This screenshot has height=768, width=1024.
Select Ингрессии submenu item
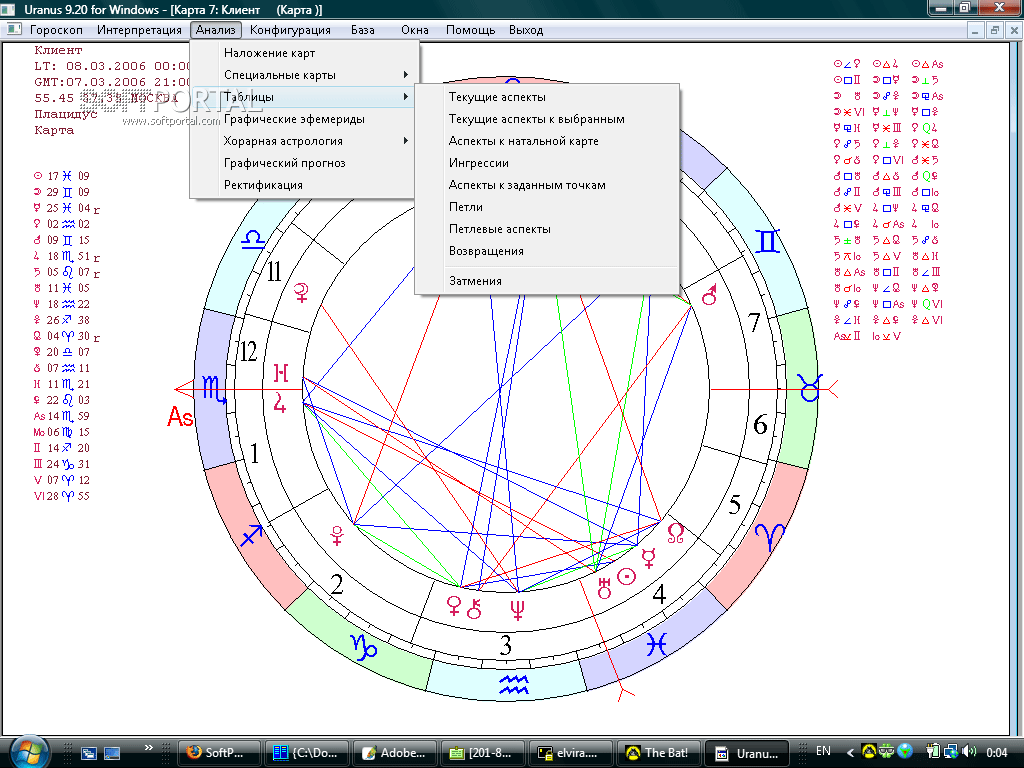[547, 163]
